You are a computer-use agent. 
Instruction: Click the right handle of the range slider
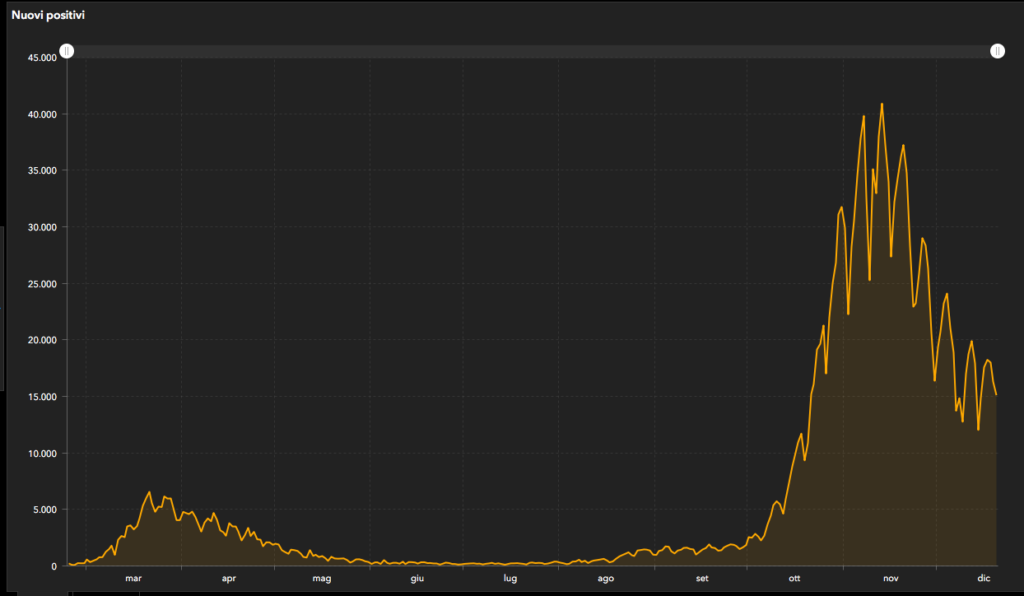pyautogui.click(x=997, y=51)
